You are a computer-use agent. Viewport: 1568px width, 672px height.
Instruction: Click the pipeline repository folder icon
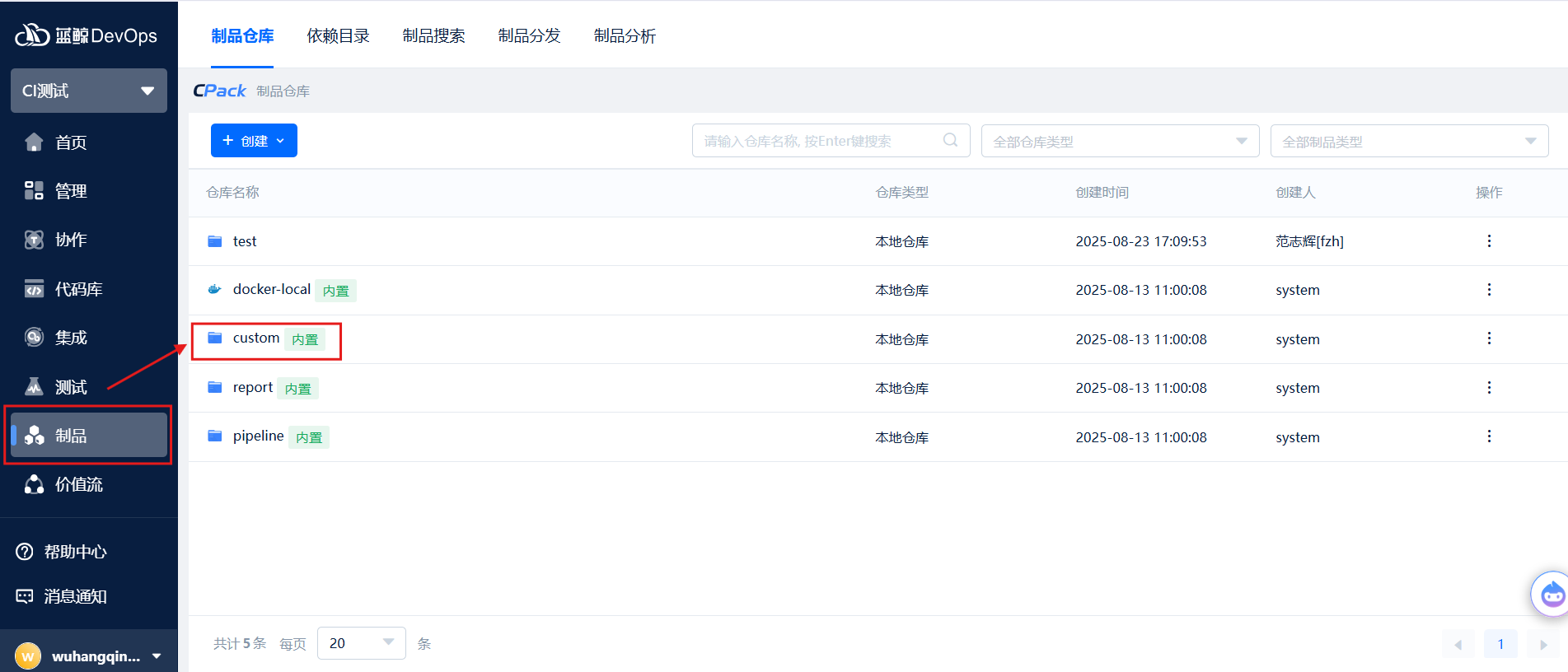pyautogui.click(x=215, y=436)
